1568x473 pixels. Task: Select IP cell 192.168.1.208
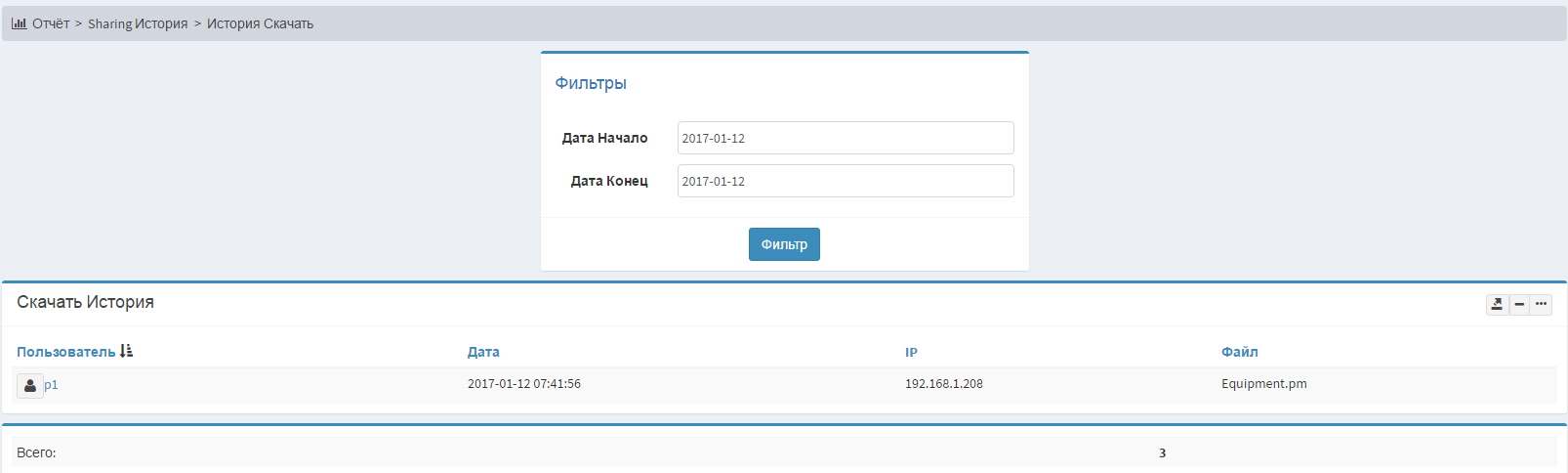click(x=944, y=384)
